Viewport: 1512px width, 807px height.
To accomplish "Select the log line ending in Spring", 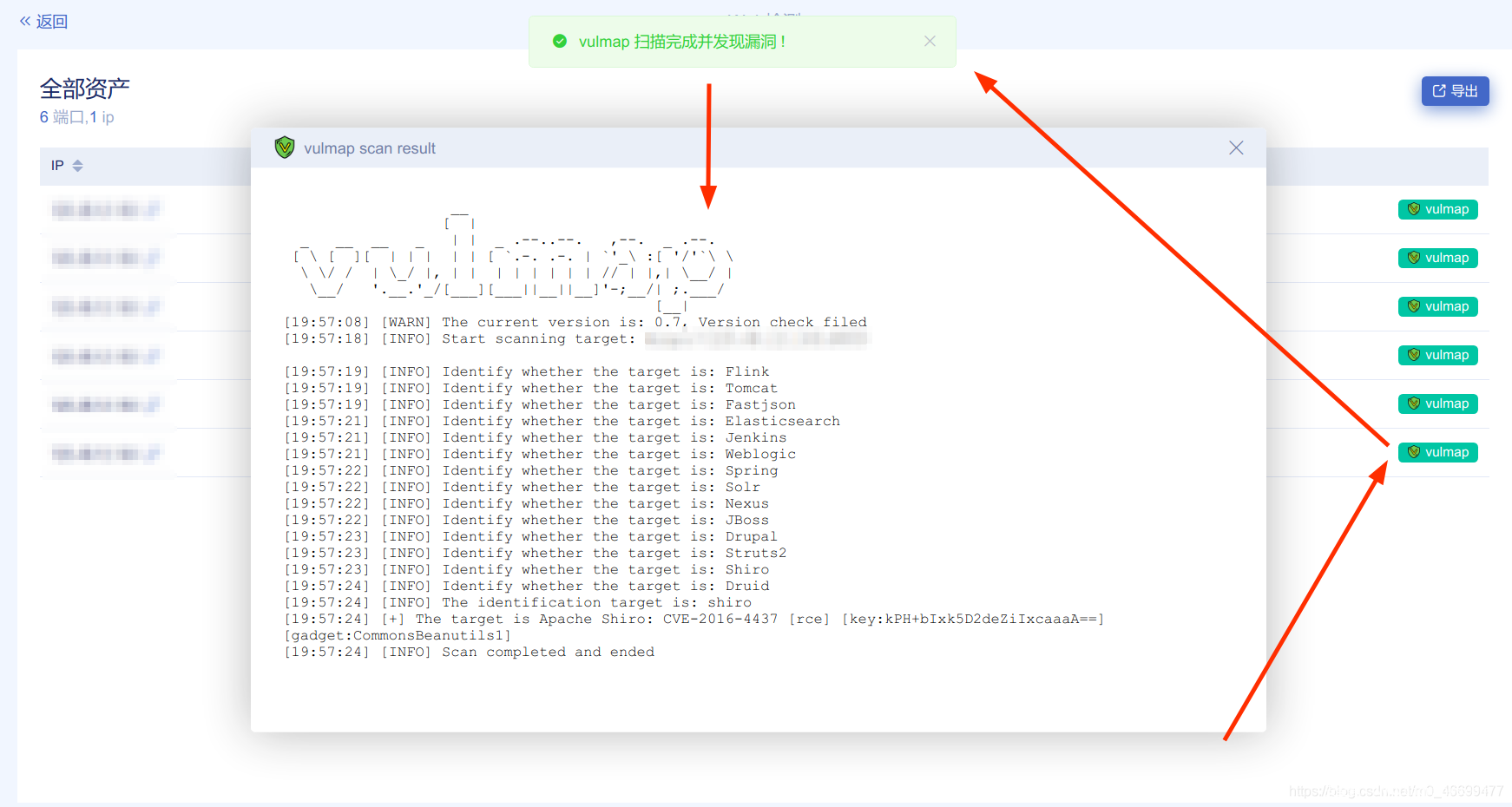I will tap(531, 471).
